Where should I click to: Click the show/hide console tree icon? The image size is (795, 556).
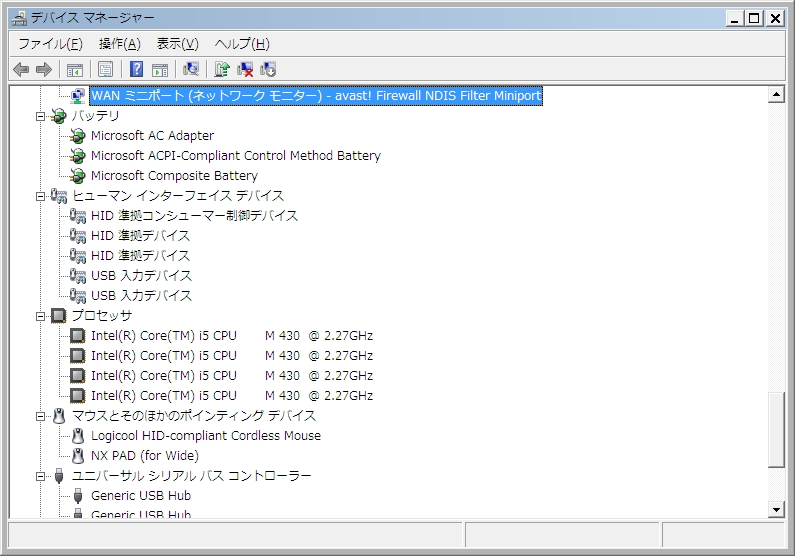[x=74, y=69]
